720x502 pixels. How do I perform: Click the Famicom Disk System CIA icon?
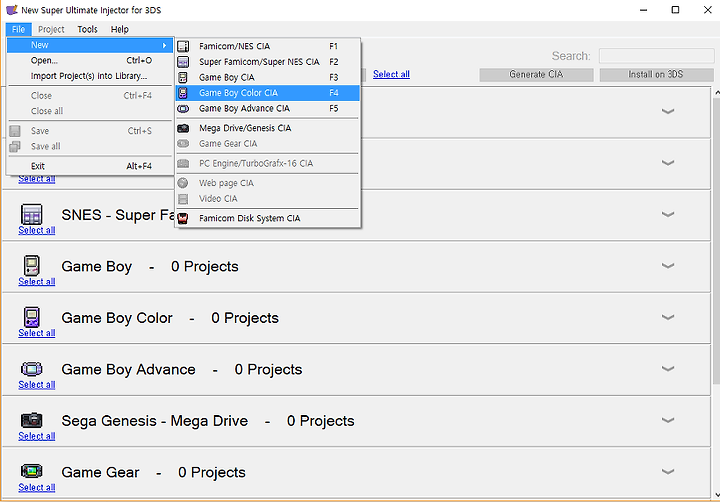click(x=183, y=218)
